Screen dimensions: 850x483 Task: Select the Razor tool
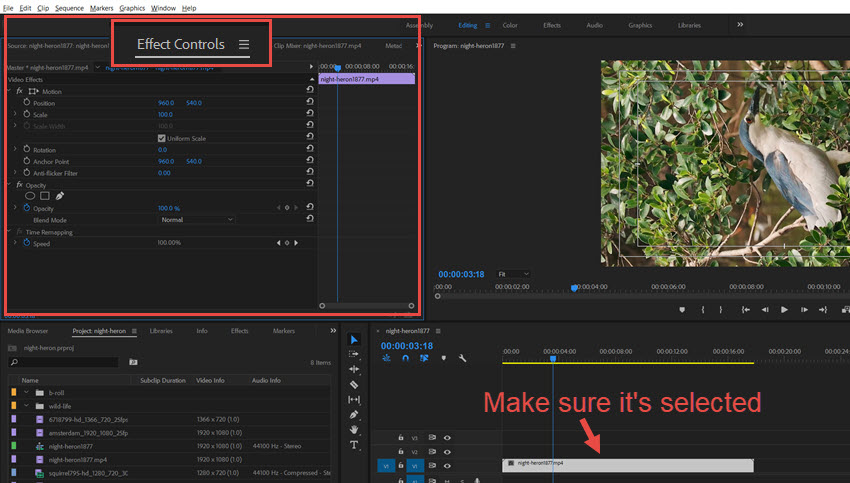(x=354, y=384)
